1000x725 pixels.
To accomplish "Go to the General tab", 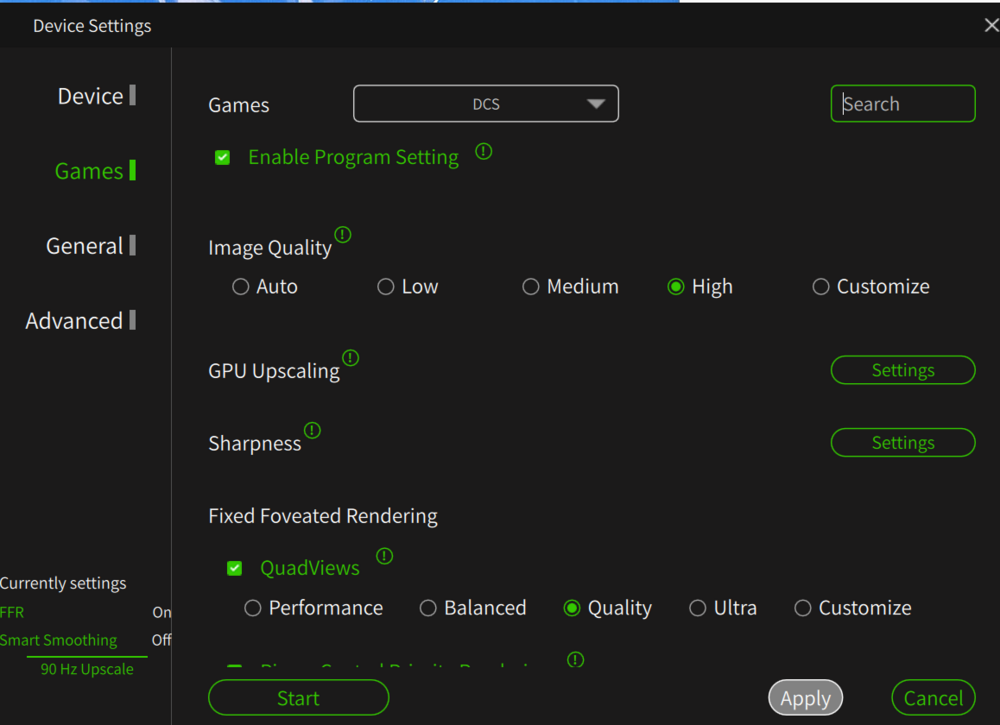I will tap(85, 246).
